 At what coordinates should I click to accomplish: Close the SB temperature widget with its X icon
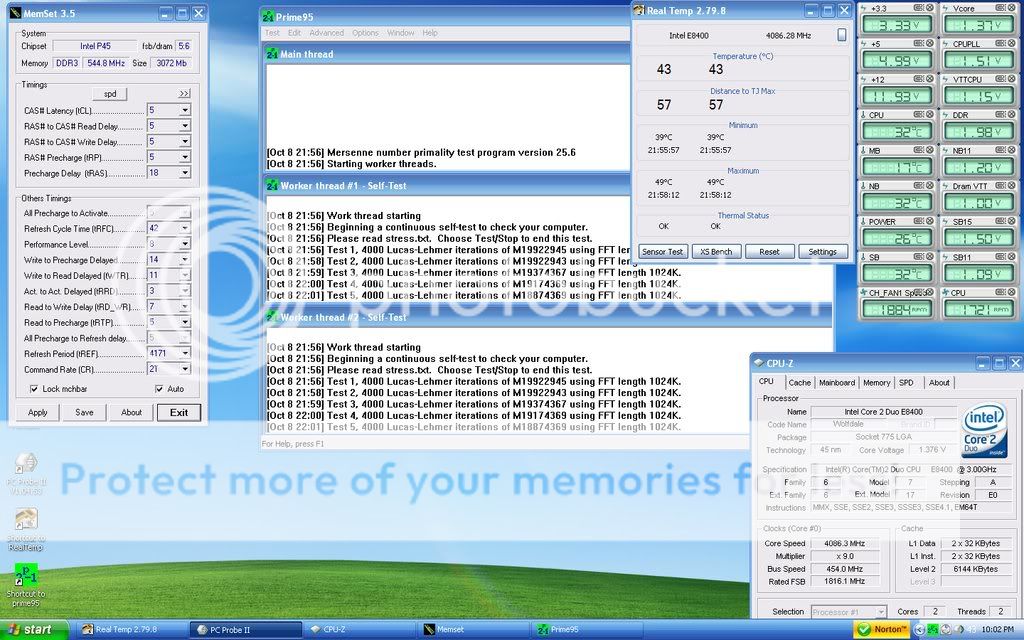click(x=929, y=257)
